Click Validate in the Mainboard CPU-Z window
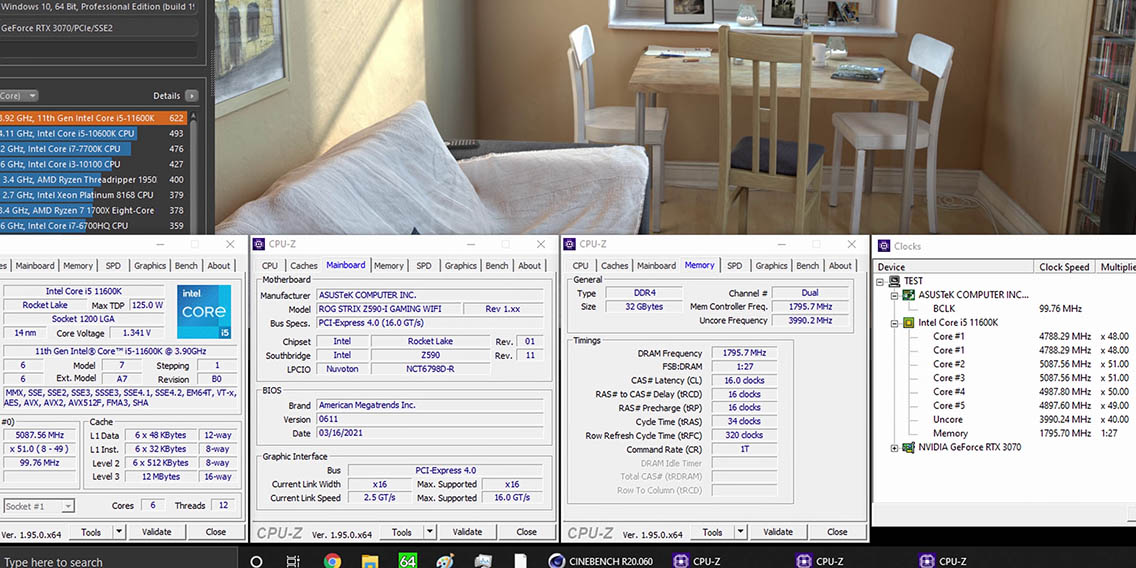This screenshot has height=568, width=1136. [467, 532]
